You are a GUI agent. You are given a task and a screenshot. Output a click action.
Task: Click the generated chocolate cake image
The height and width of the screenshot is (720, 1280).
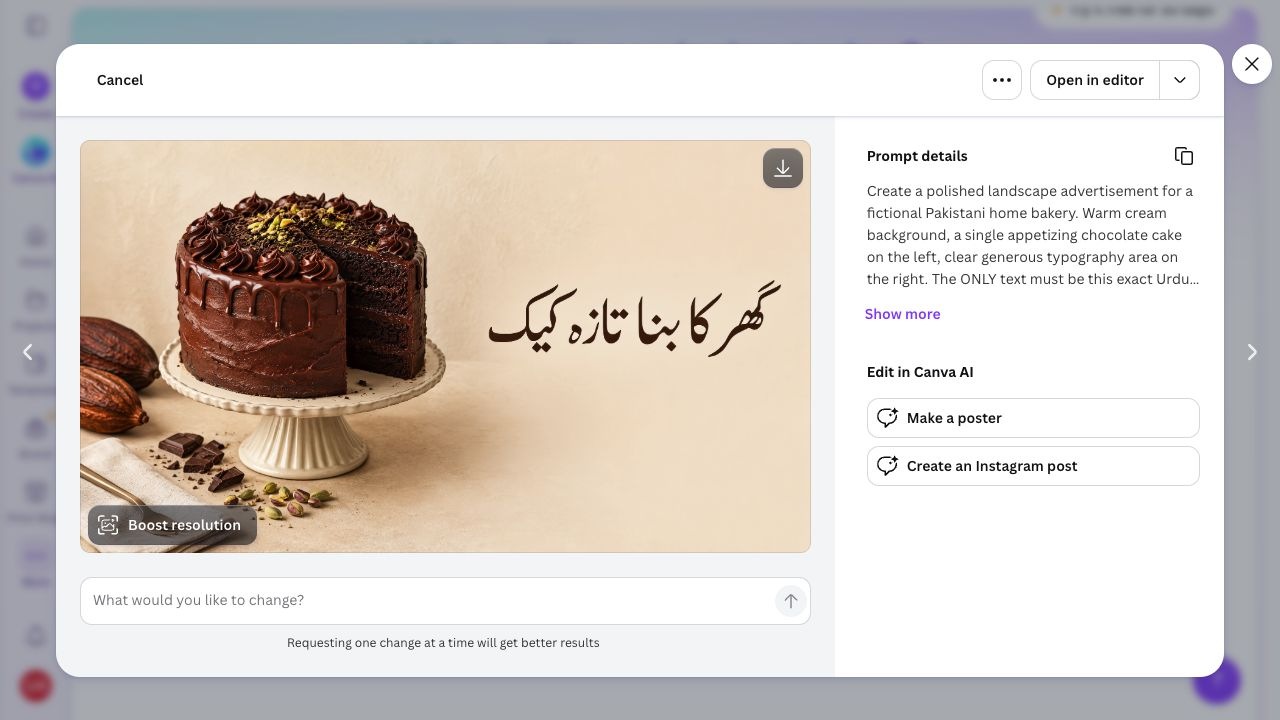click(445, 346)
